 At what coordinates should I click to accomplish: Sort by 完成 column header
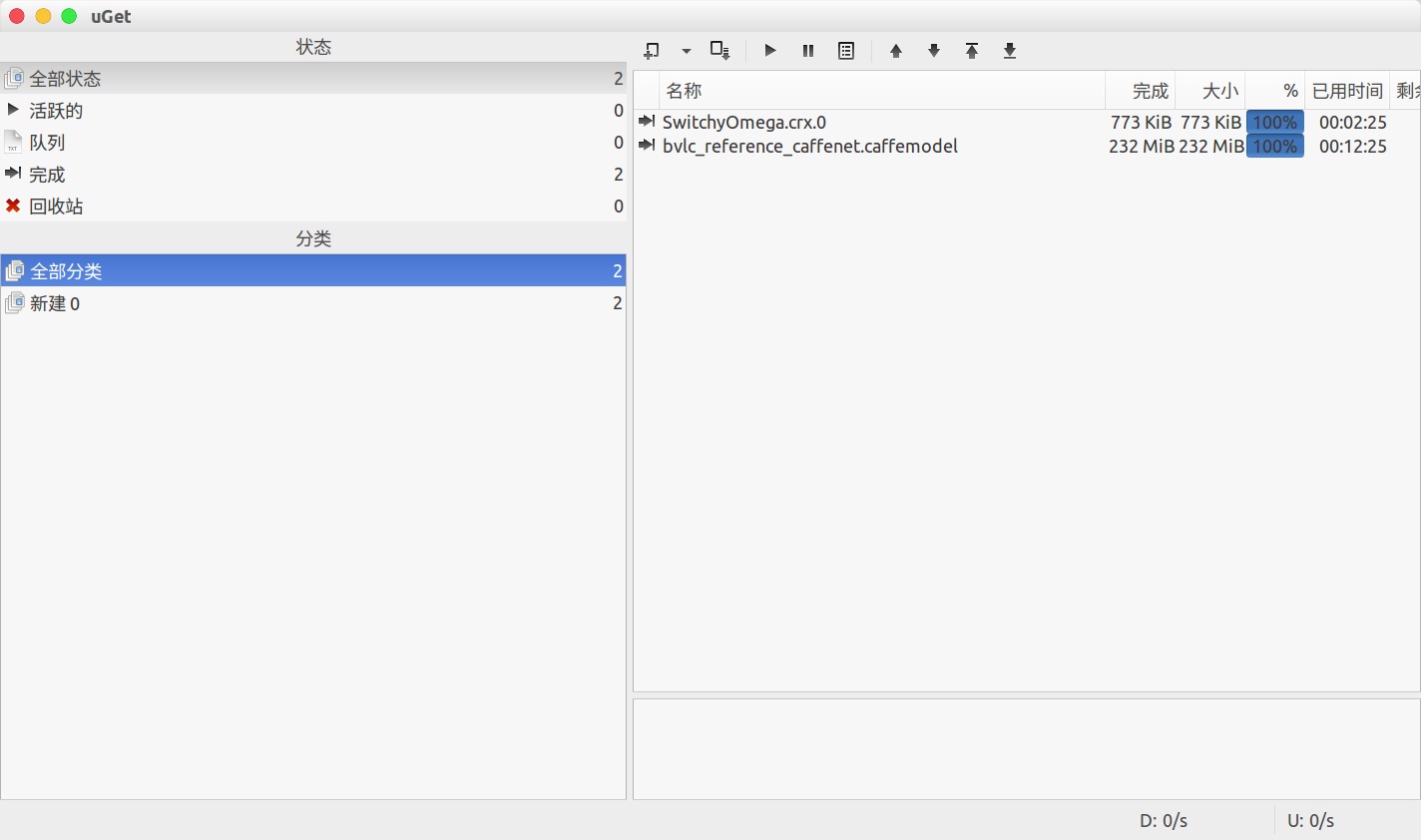pos(1141,91)
